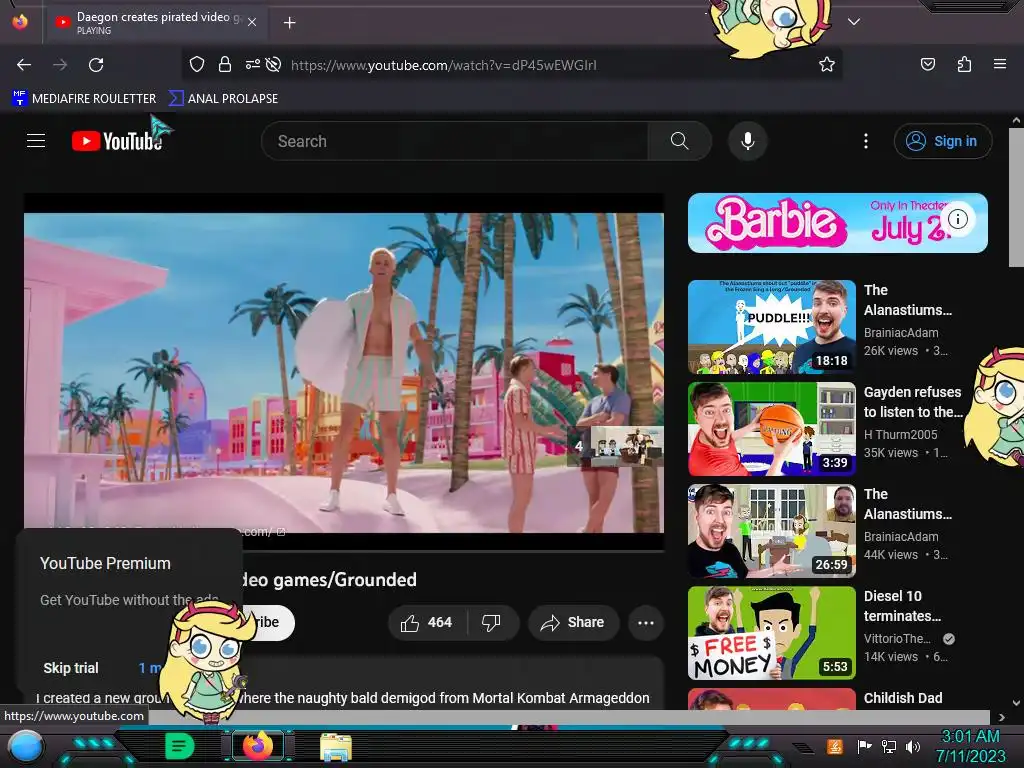Click H Thurm2005 channel name
The width and height of the screenshot is (1024, 768).
pos(901,434)
